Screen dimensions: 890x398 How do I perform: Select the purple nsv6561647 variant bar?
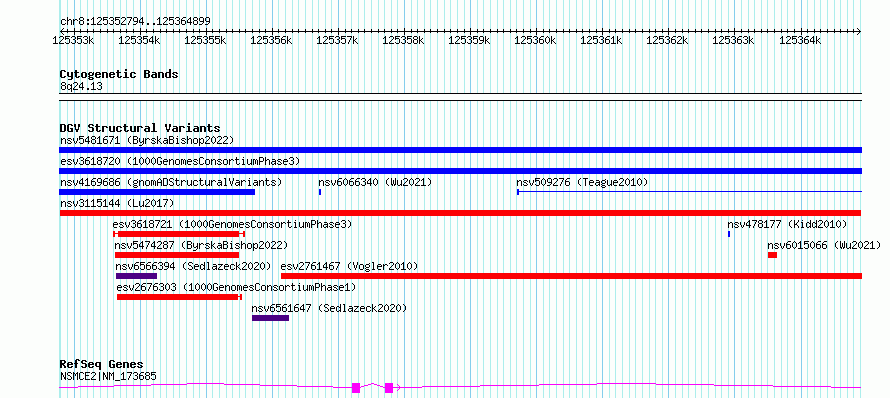270,318
